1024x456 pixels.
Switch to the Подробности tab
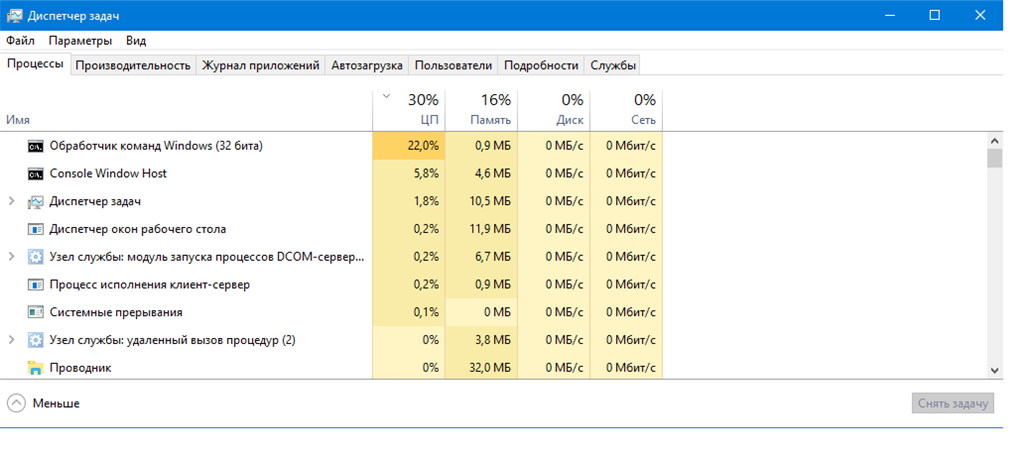click(541, 65)
